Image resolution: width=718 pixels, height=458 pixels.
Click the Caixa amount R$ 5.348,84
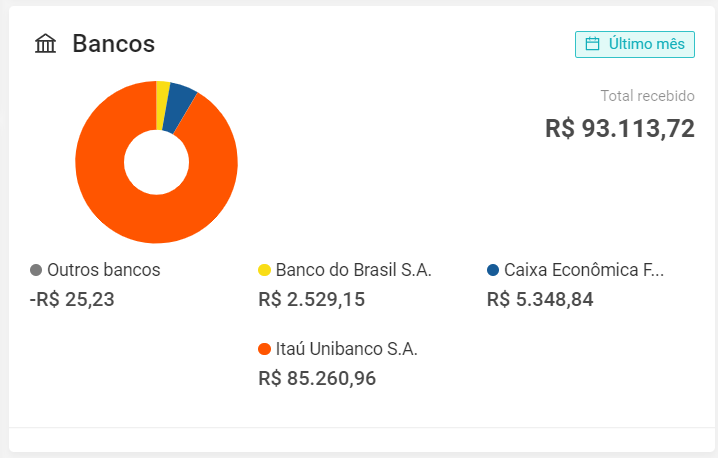click(540, 300)
